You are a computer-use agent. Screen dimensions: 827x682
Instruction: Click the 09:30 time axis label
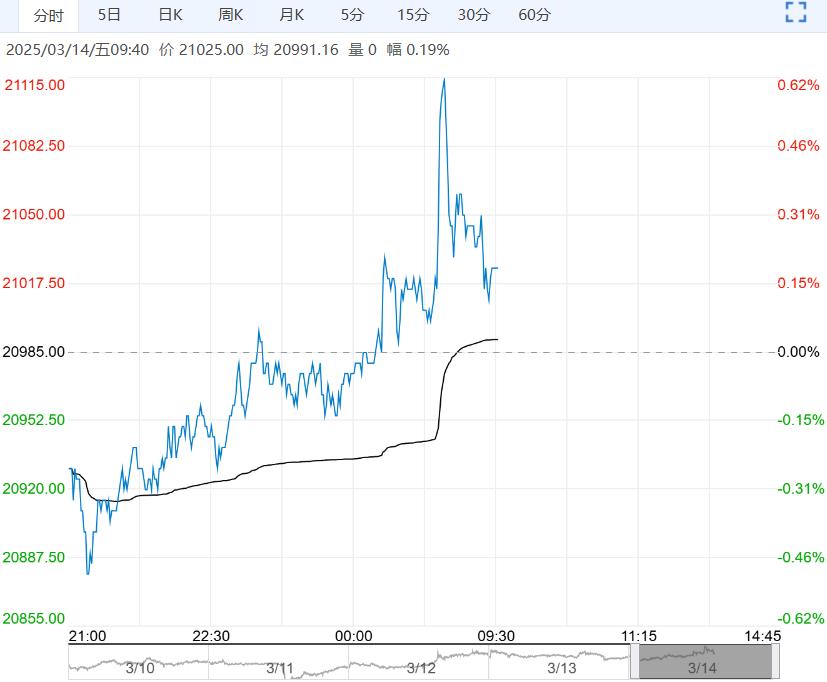496,636
